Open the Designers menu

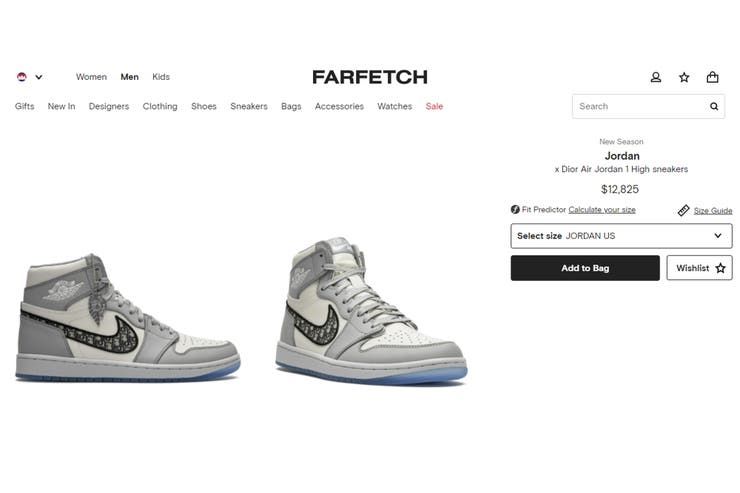[x=109, y=106]
